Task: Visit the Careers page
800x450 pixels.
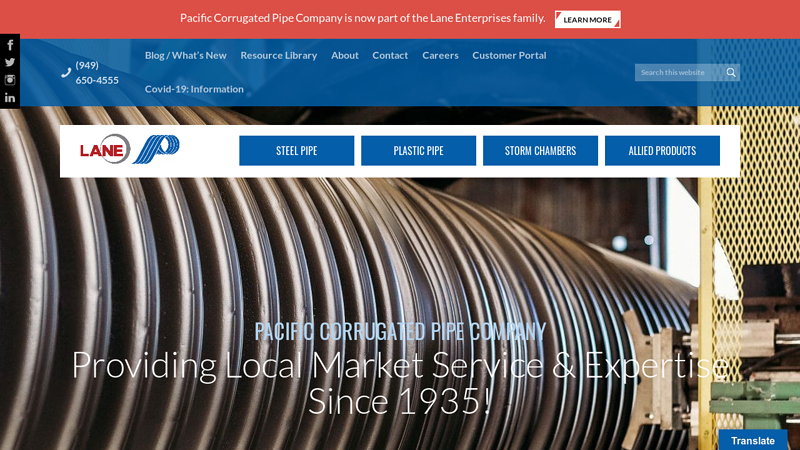Action: pyautogui.click(x=440, y=55)
